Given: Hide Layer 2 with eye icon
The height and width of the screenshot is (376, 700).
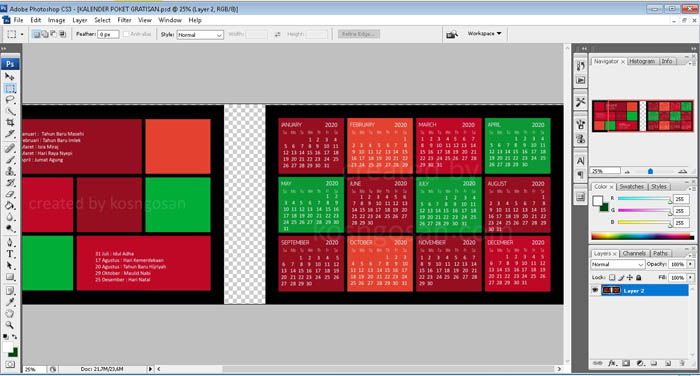Looking at the screenshot, I should [595, 290].
